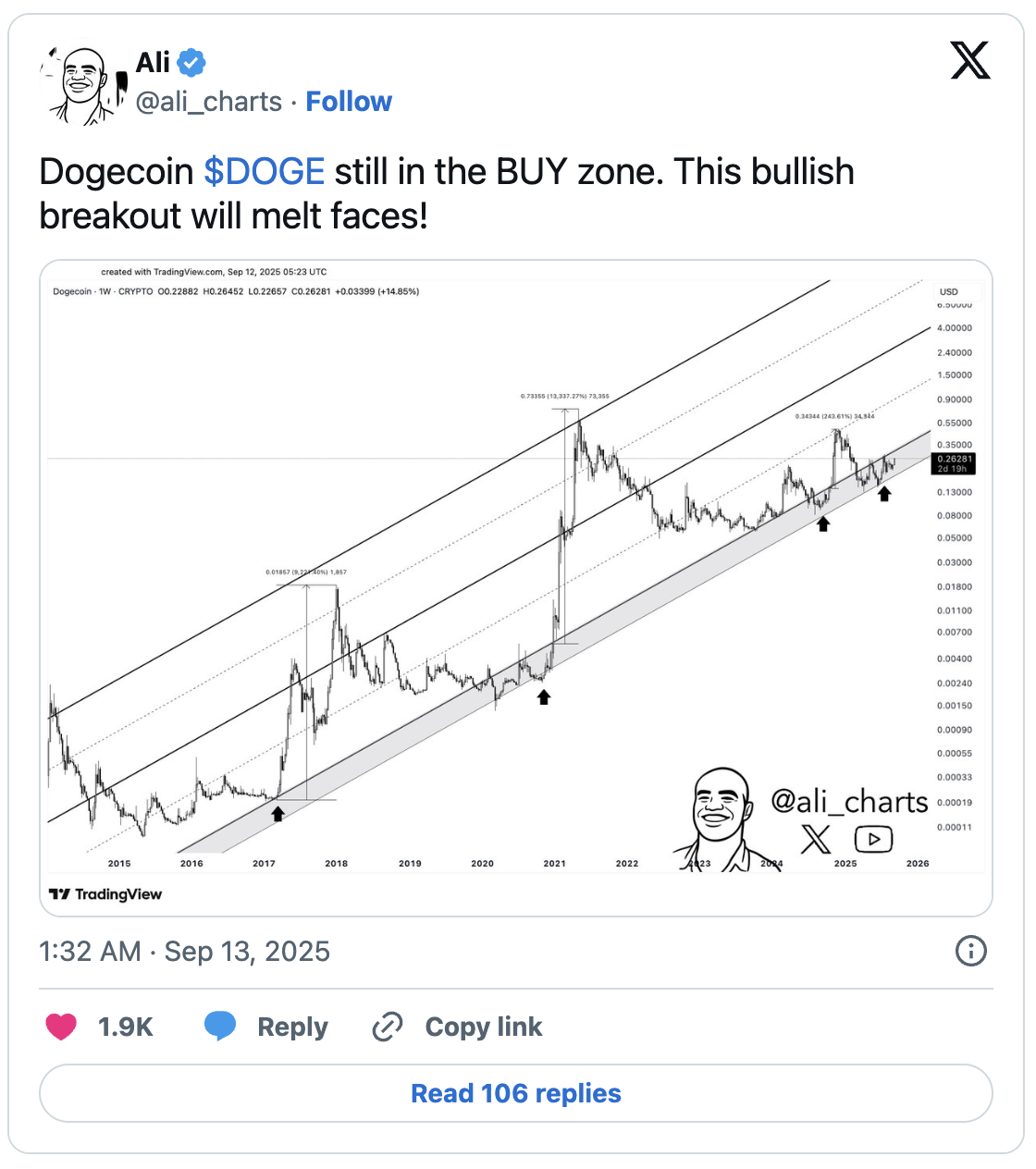Open the $DOGE cashtag link
The image size is (1036, 1169).
point(264,172)
